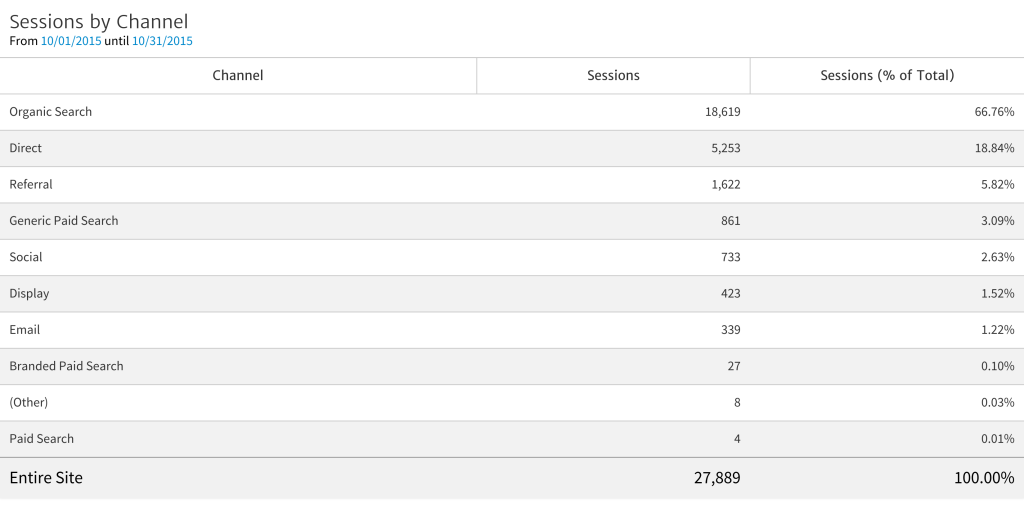
Task: Click the Social channel row
Action: click(26, 257)
